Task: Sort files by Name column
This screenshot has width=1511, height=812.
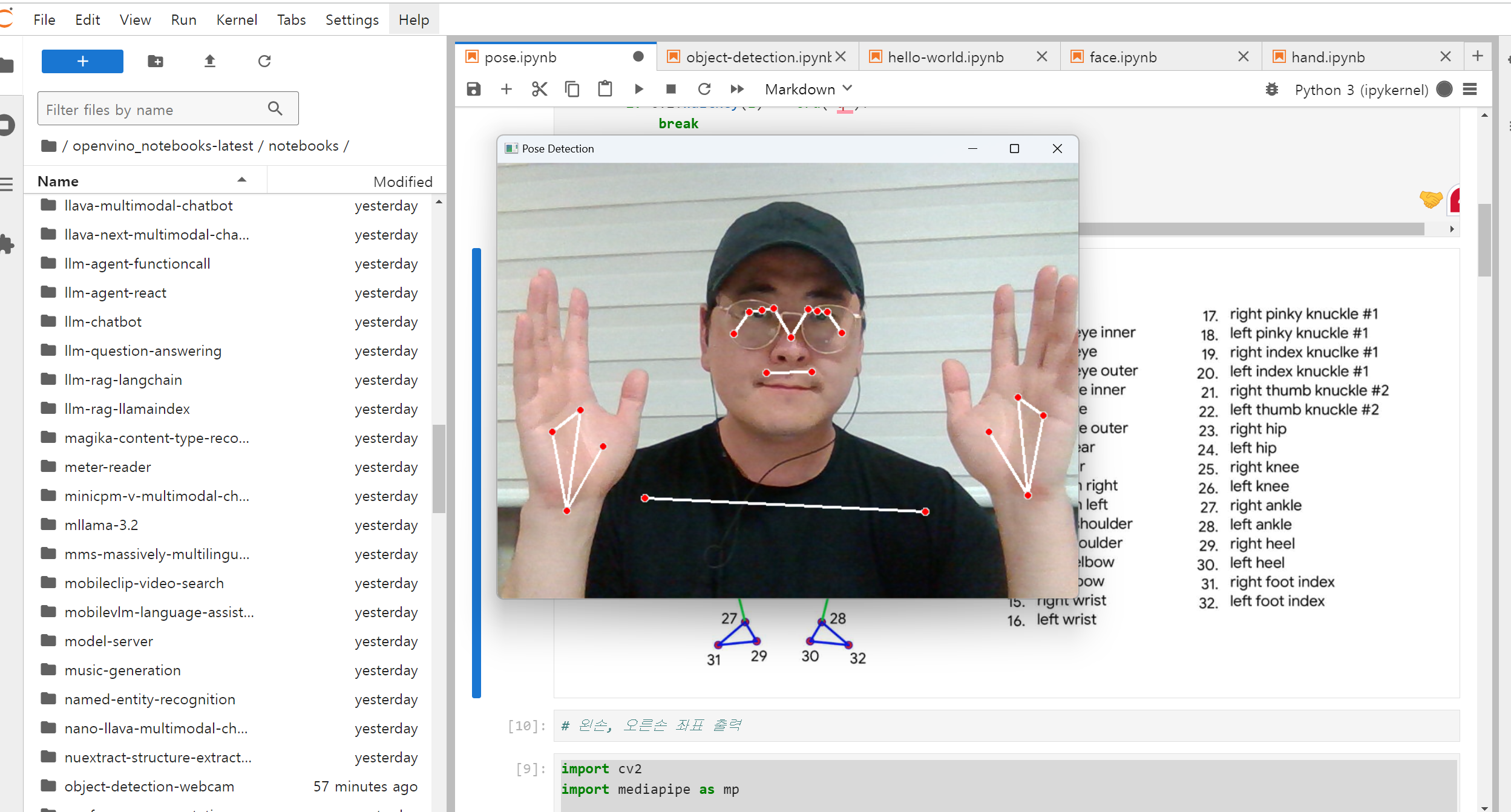Action: pos(58,182)
